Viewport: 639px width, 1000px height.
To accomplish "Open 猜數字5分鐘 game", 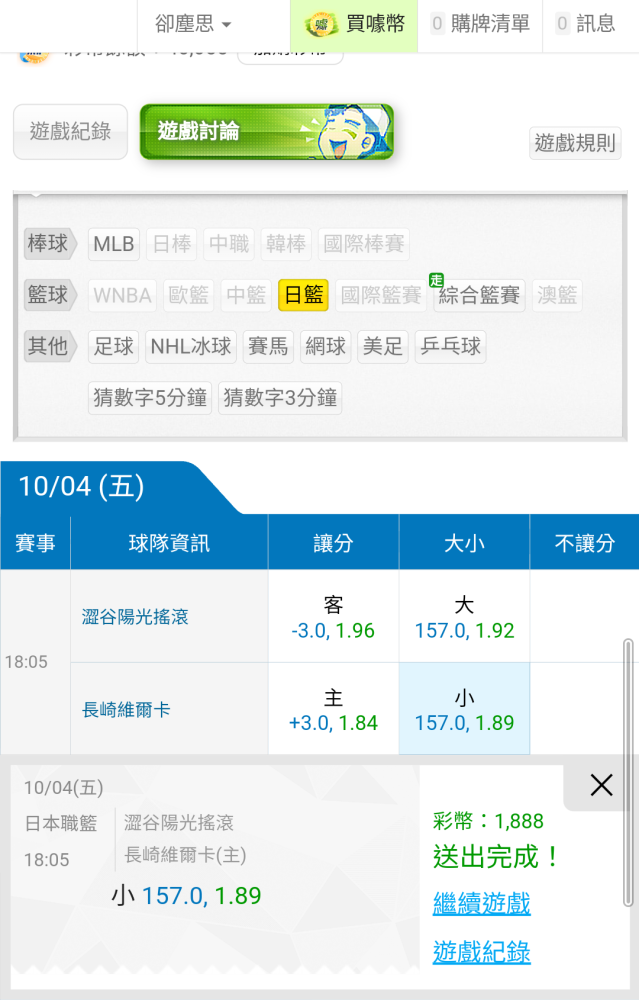I will click(150, 398).
